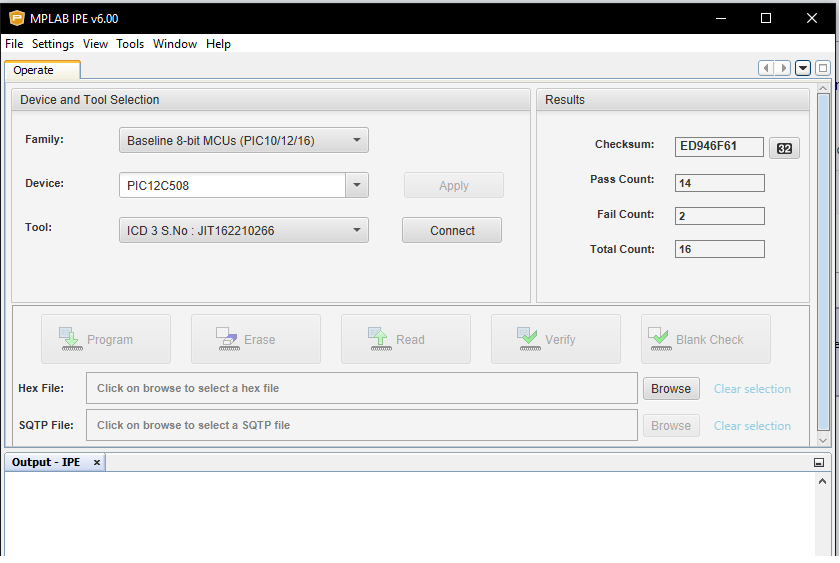Maximize the Operate panel window icon

tap(823, 68)
